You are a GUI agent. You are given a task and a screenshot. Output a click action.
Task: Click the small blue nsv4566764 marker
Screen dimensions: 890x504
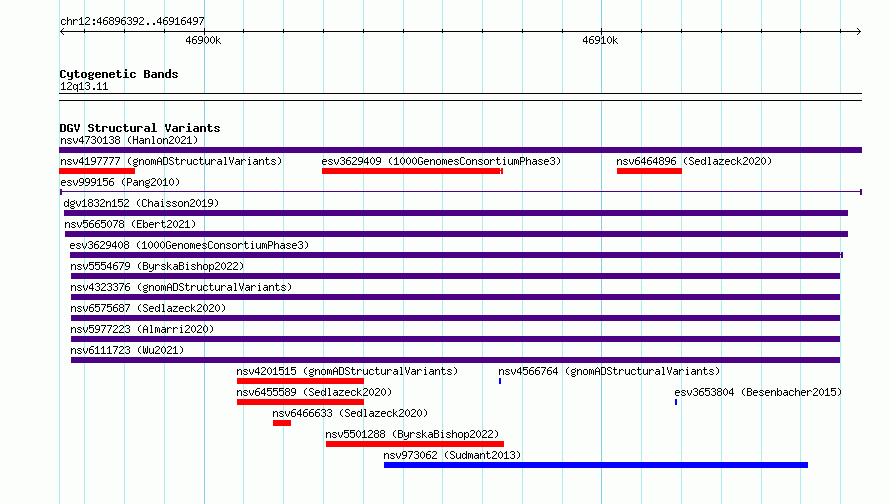coord(500,381)
